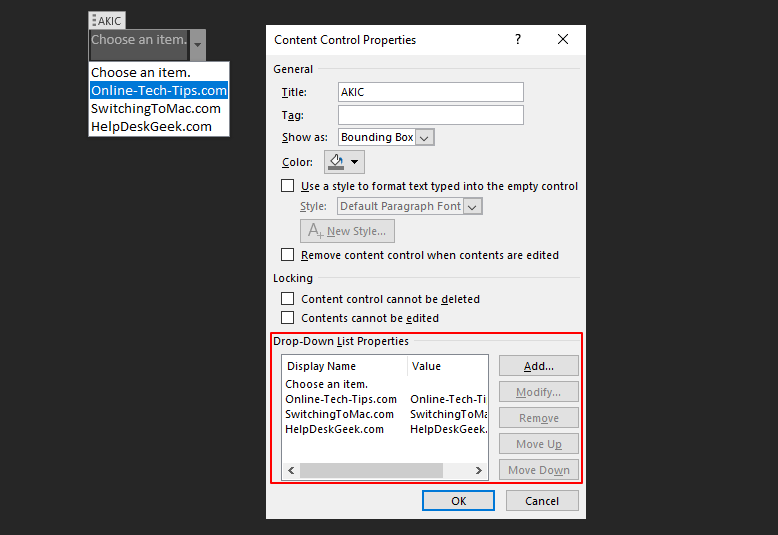Select Online-Tech-Tips.com from the dropdown list
Viewport: 778px width, 535px height.
click(159, 90)
